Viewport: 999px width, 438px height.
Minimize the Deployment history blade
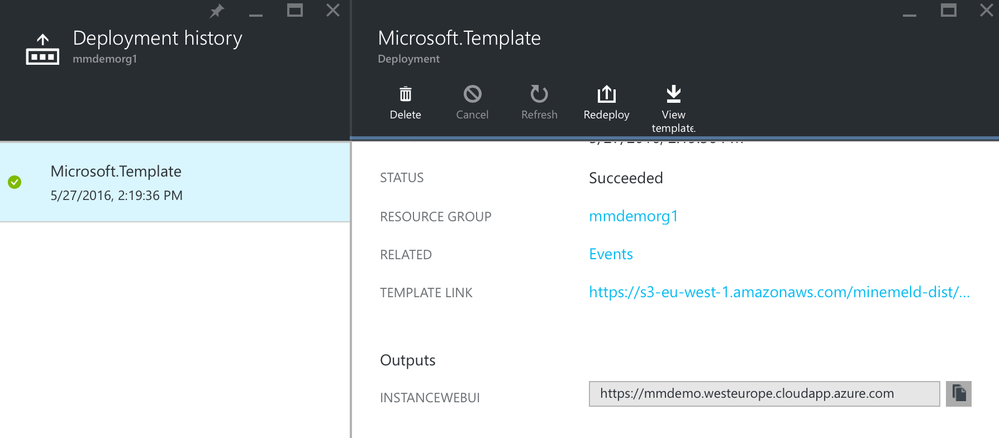tap(256, 13)
